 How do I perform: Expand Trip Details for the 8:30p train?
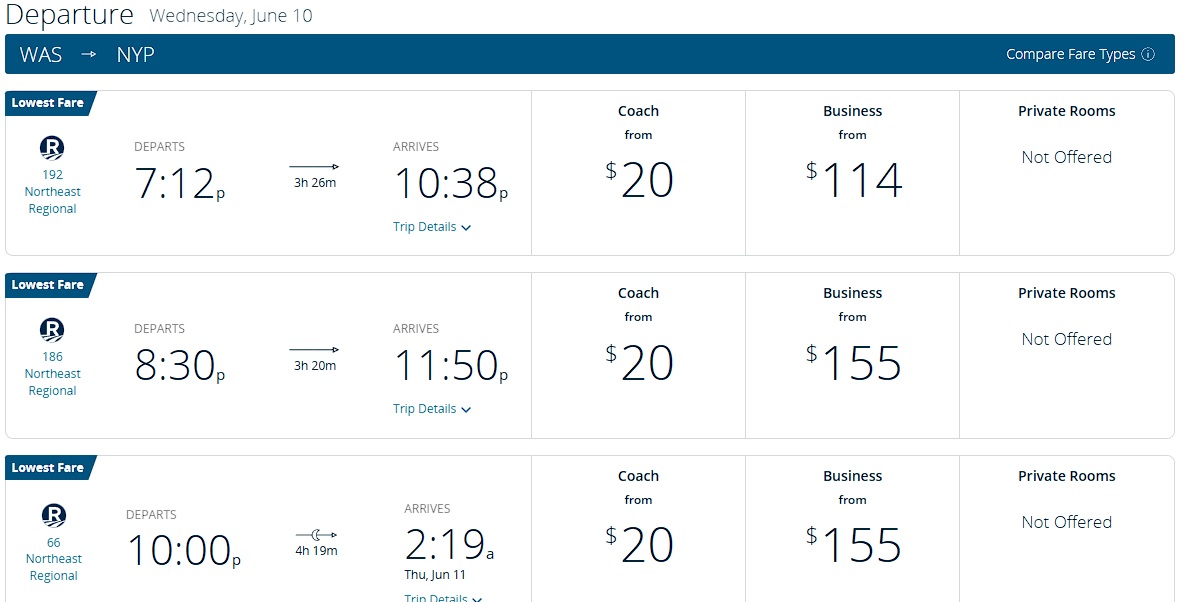click(x=432, y=409)
